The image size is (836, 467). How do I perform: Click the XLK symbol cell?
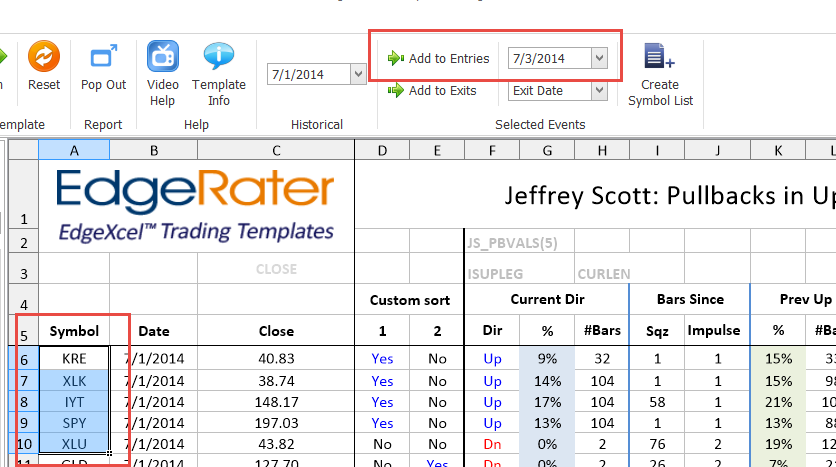74,381
